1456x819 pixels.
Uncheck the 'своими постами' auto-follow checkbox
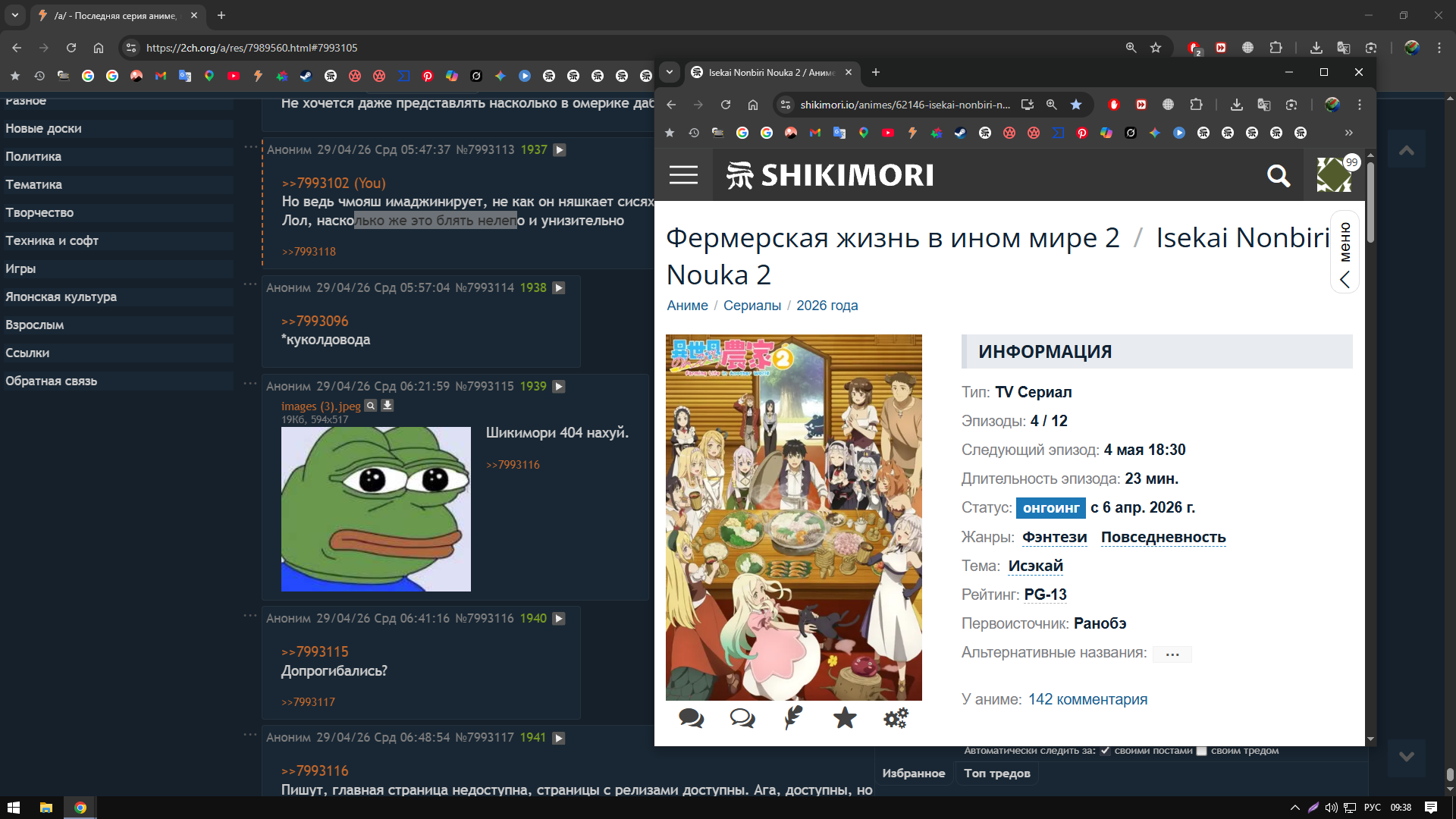[1106, 751]
